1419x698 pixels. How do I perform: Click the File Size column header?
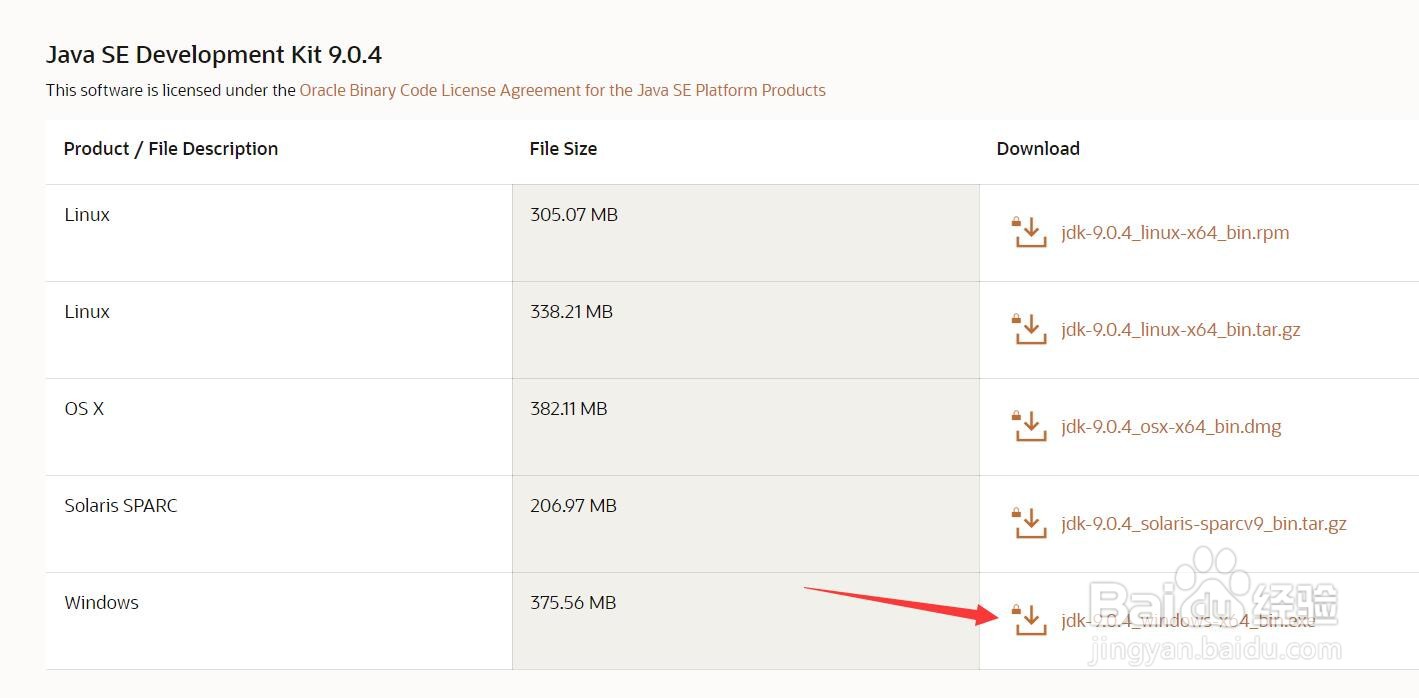563,149
